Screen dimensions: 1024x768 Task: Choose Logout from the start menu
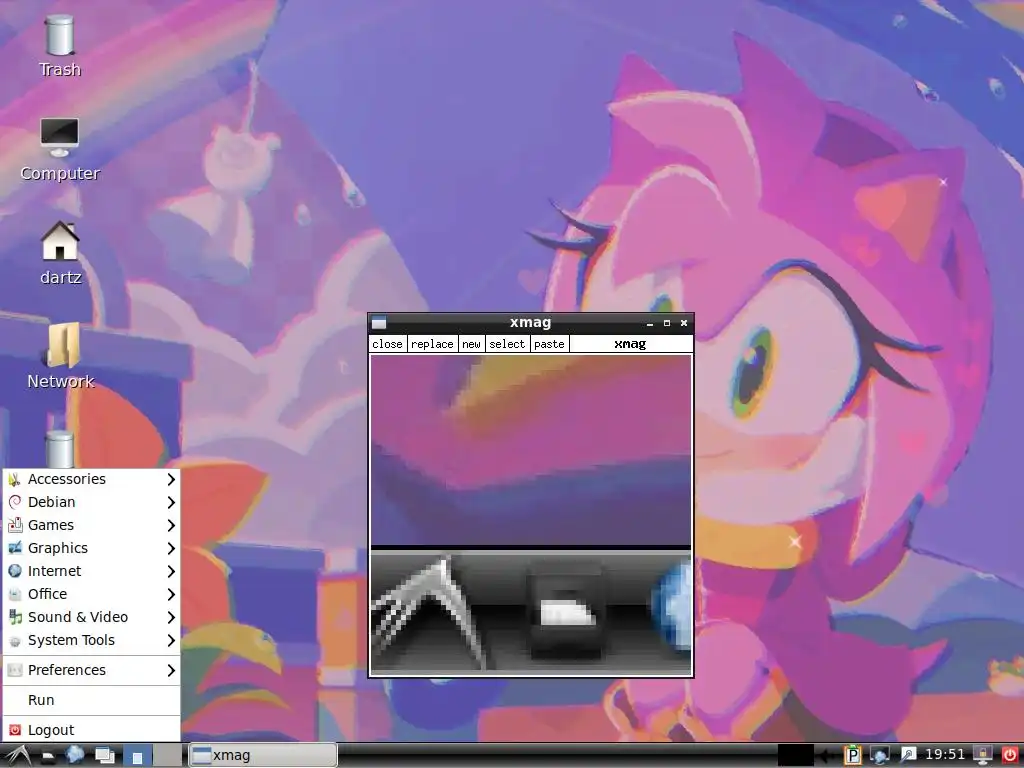91,730
